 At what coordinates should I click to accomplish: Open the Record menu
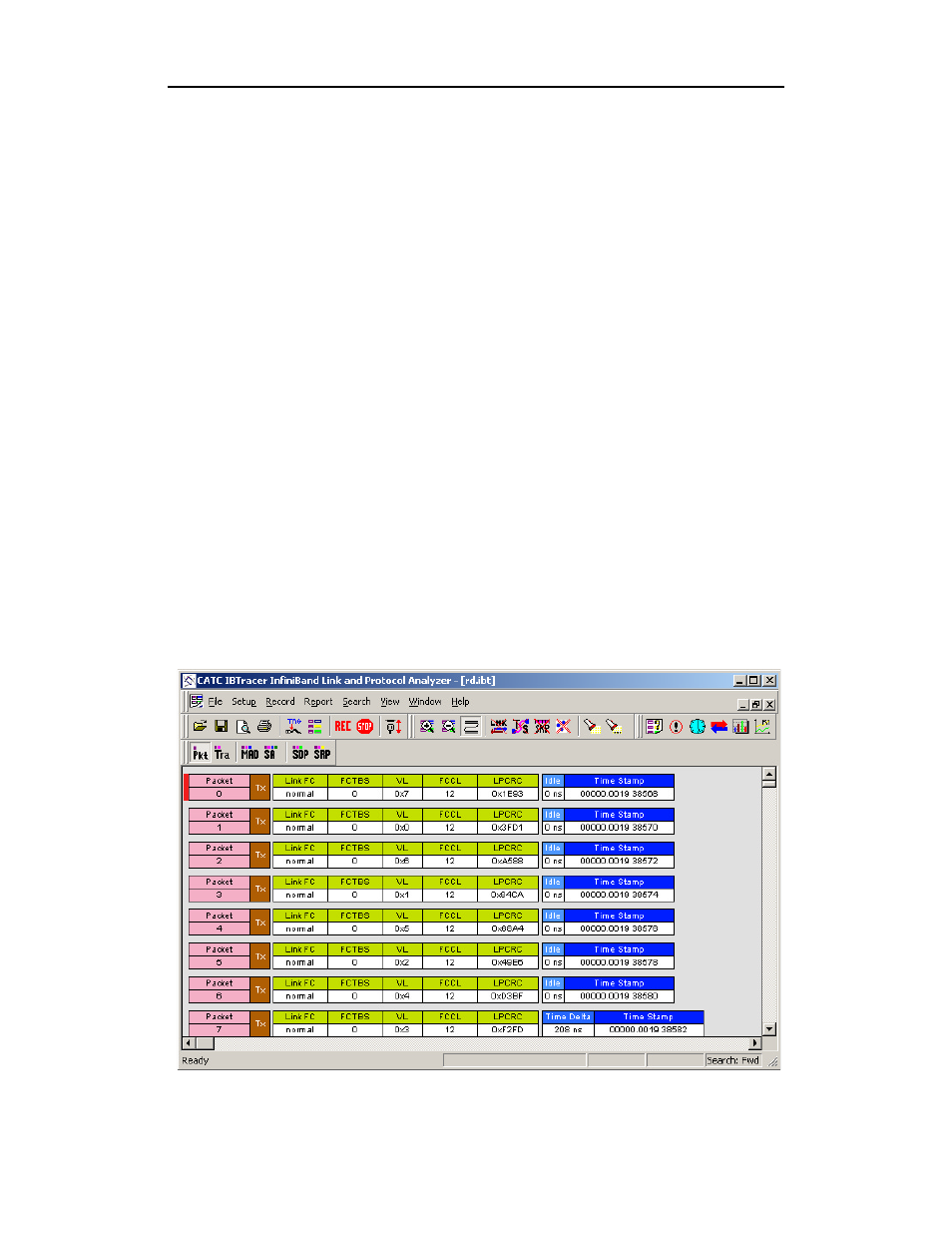tap(280, 702)
